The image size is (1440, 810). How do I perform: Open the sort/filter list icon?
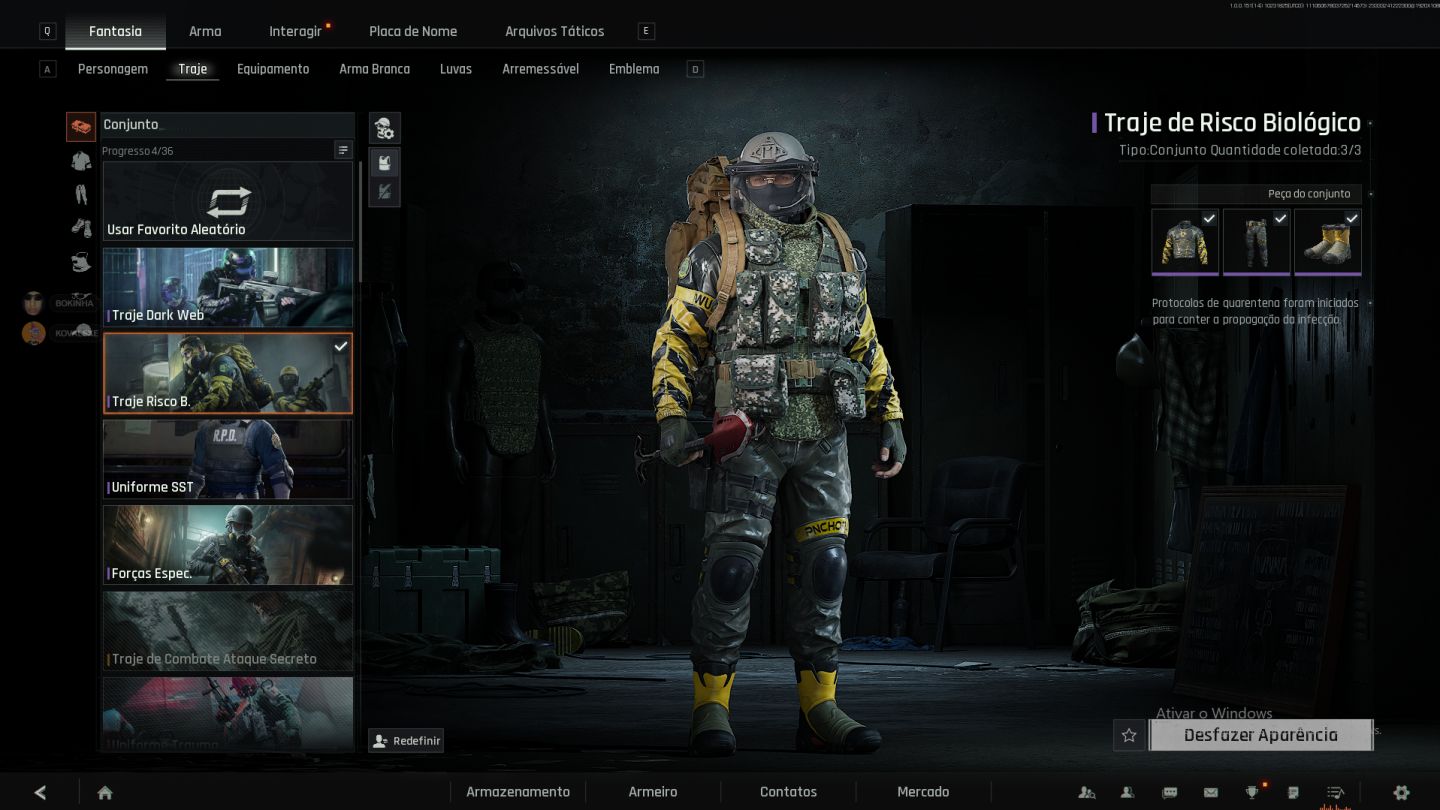point(343,150)
